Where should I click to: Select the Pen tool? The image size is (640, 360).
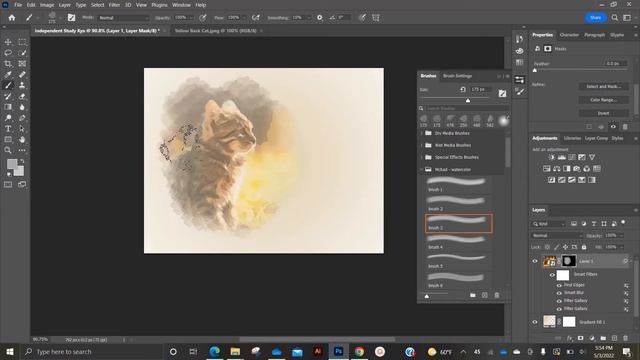22,118
